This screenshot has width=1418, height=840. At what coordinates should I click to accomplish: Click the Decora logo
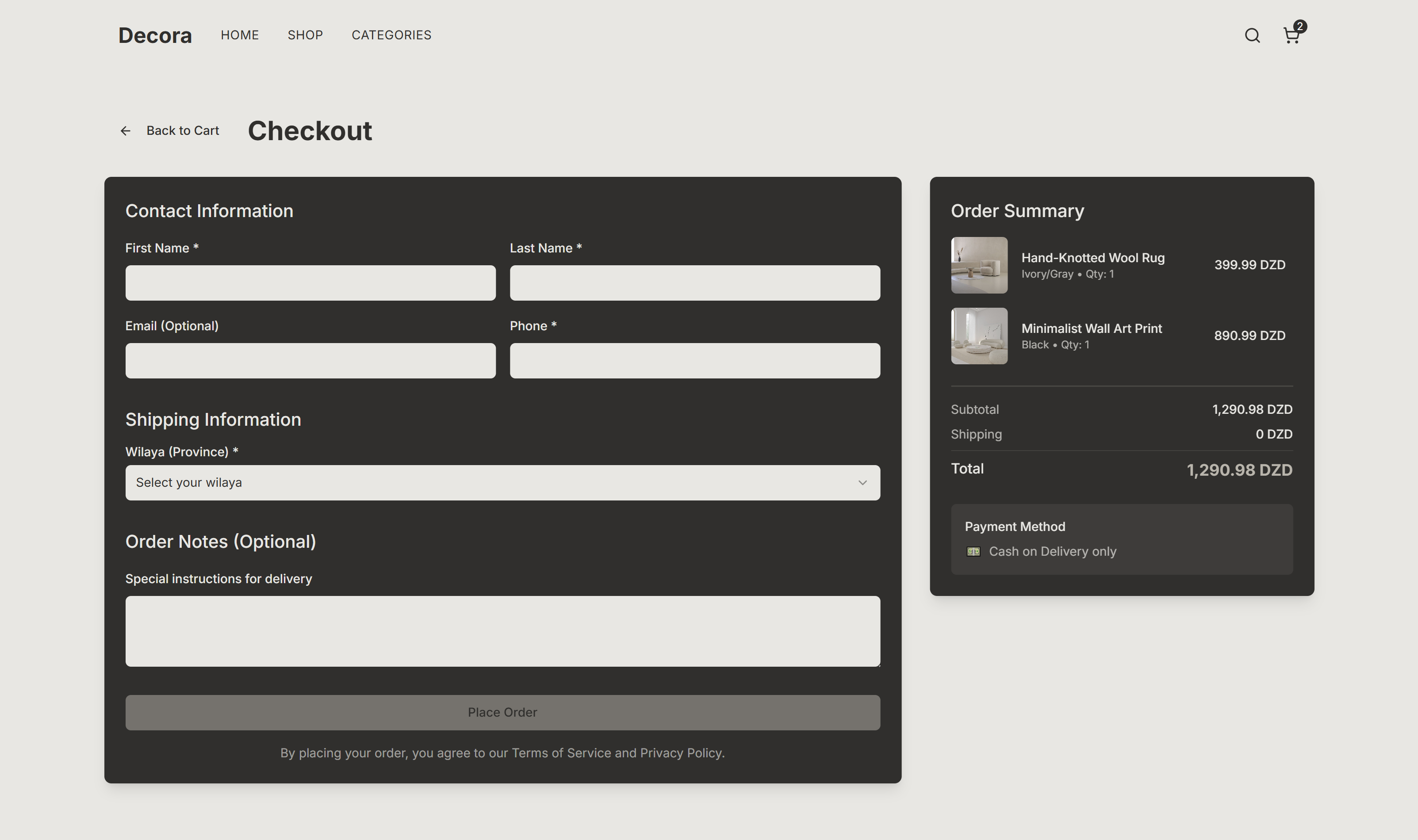155,35
